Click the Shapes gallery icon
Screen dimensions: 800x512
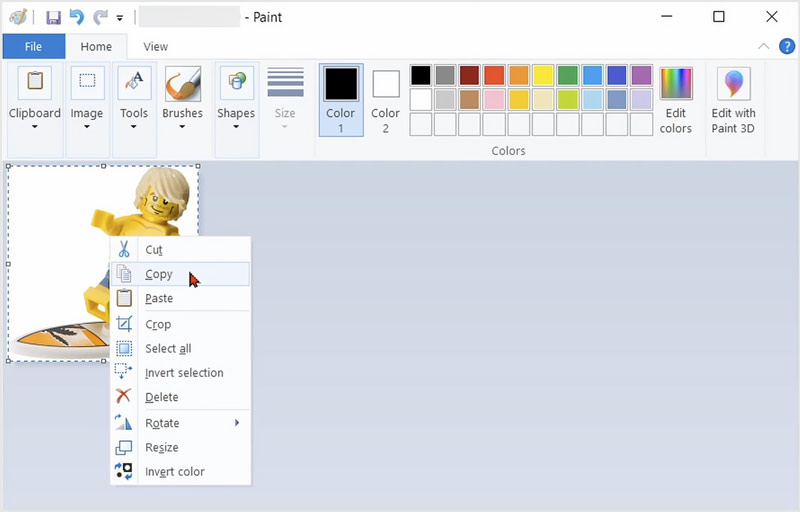coord(236,84)
